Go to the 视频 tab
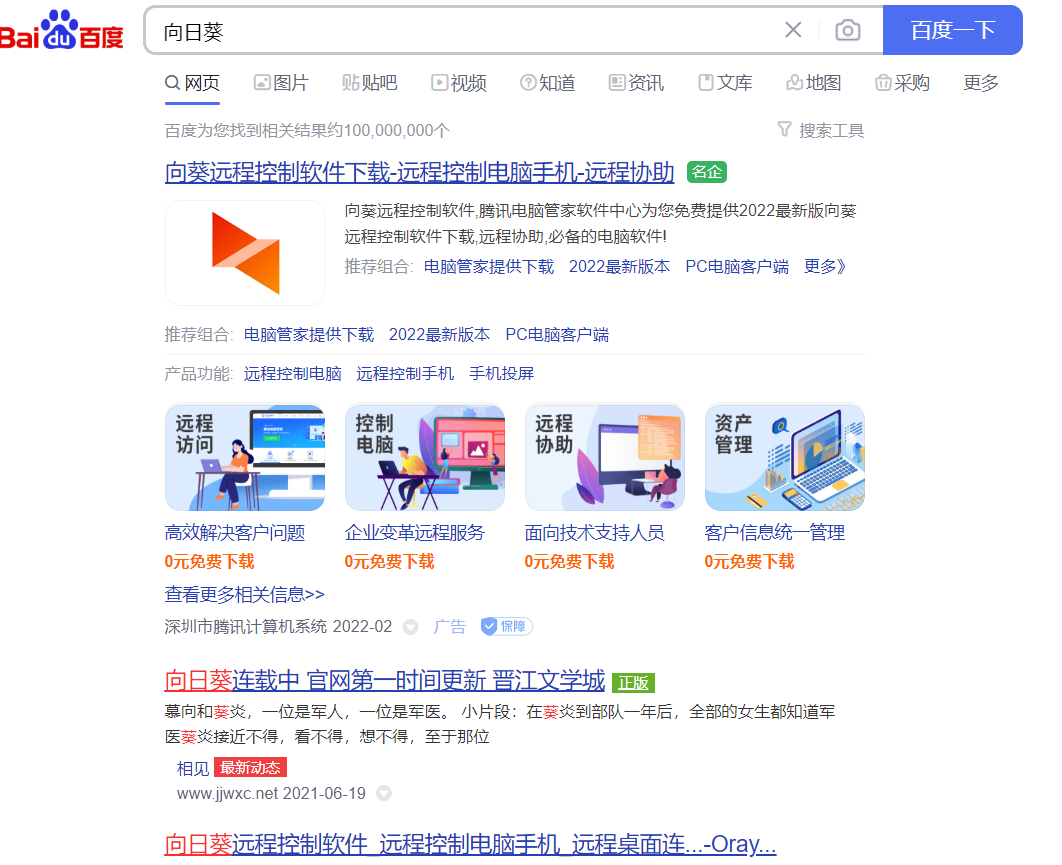1062x865 pixels. pos(459,83)
